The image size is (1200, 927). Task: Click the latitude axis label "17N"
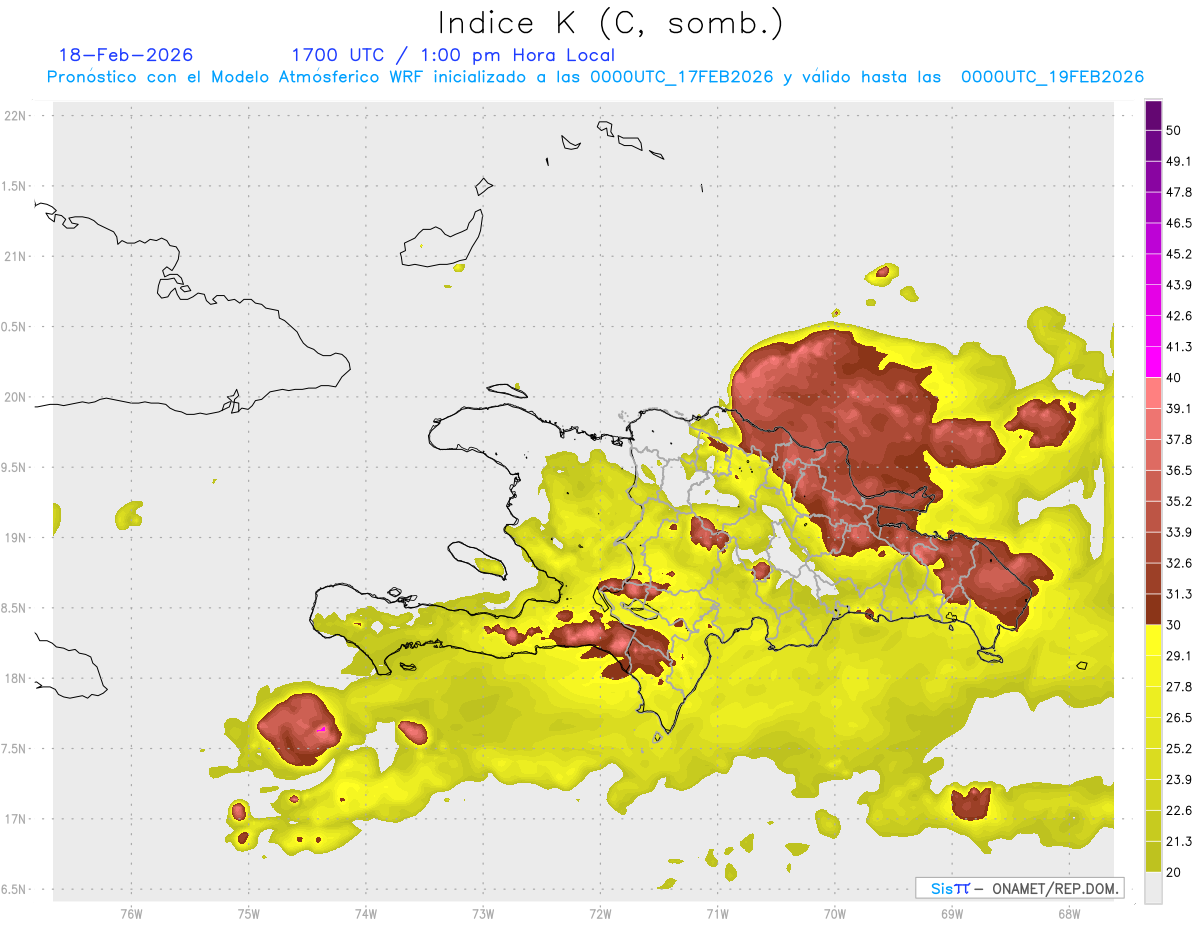point(17,819)
